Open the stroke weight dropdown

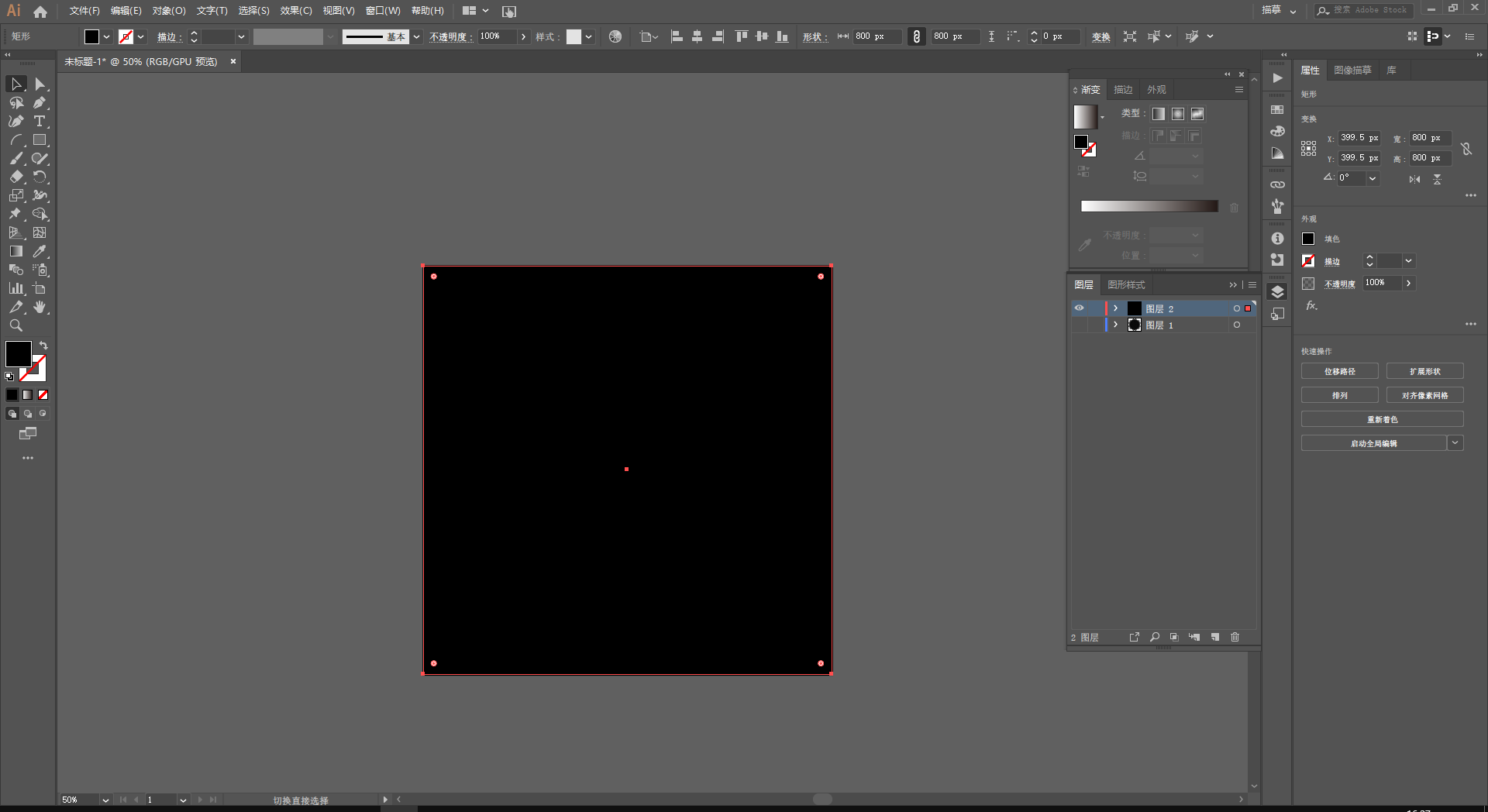coord(241,36)
